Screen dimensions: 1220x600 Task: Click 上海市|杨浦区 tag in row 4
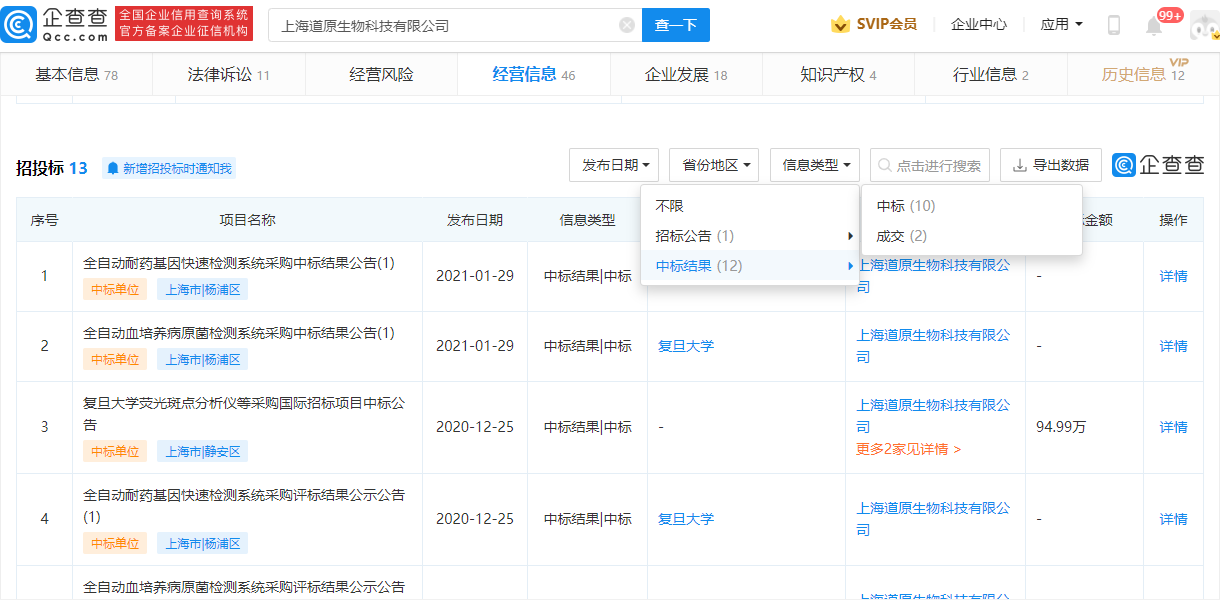pos(203,544)
